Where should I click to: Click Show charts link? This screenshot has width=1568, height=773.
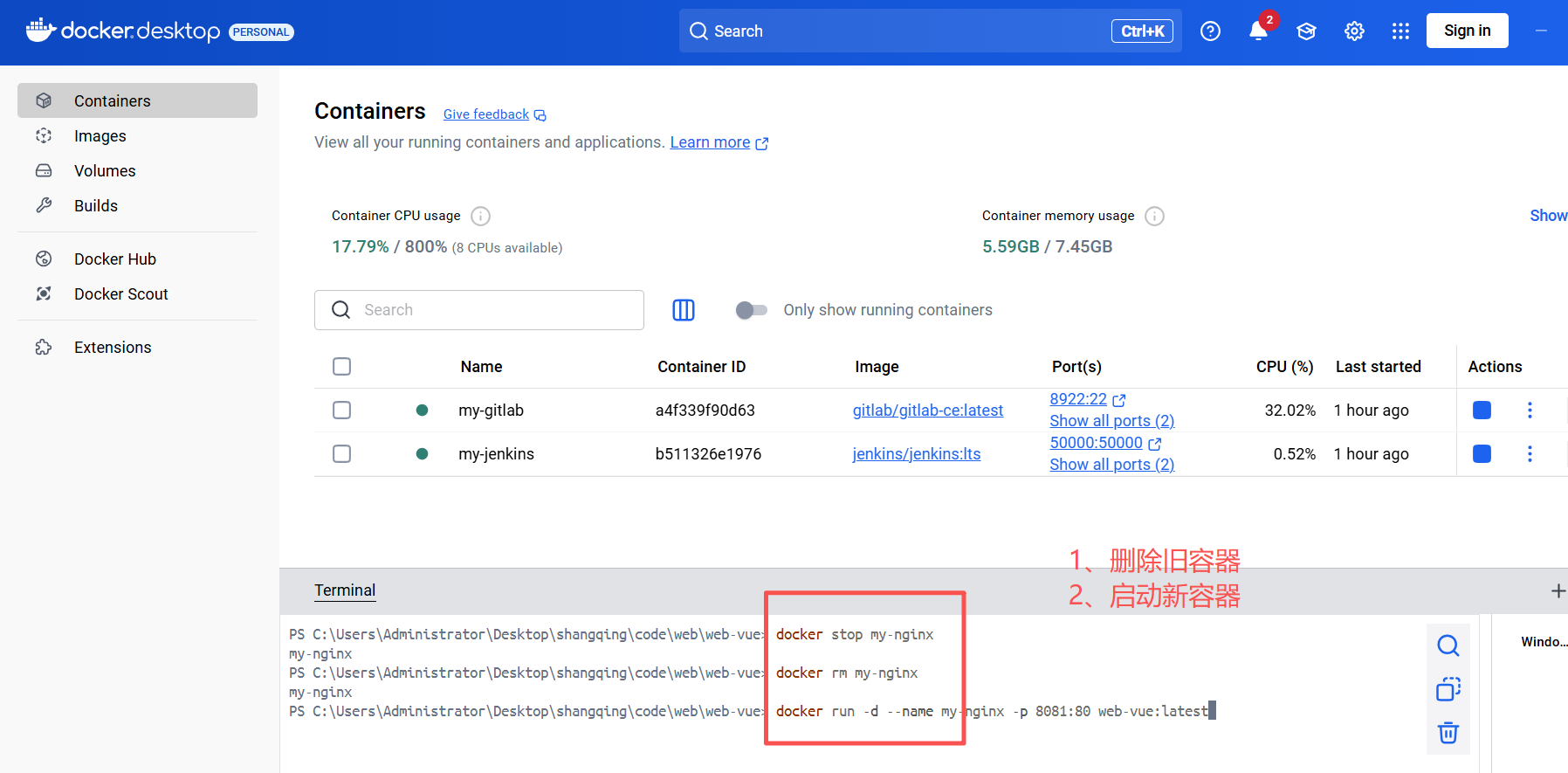[1548, 215]
